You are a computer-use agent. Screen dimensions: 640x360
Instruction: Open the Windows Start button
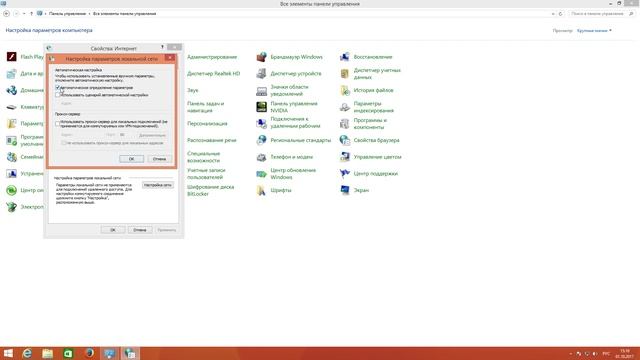[x=8, y=353]
